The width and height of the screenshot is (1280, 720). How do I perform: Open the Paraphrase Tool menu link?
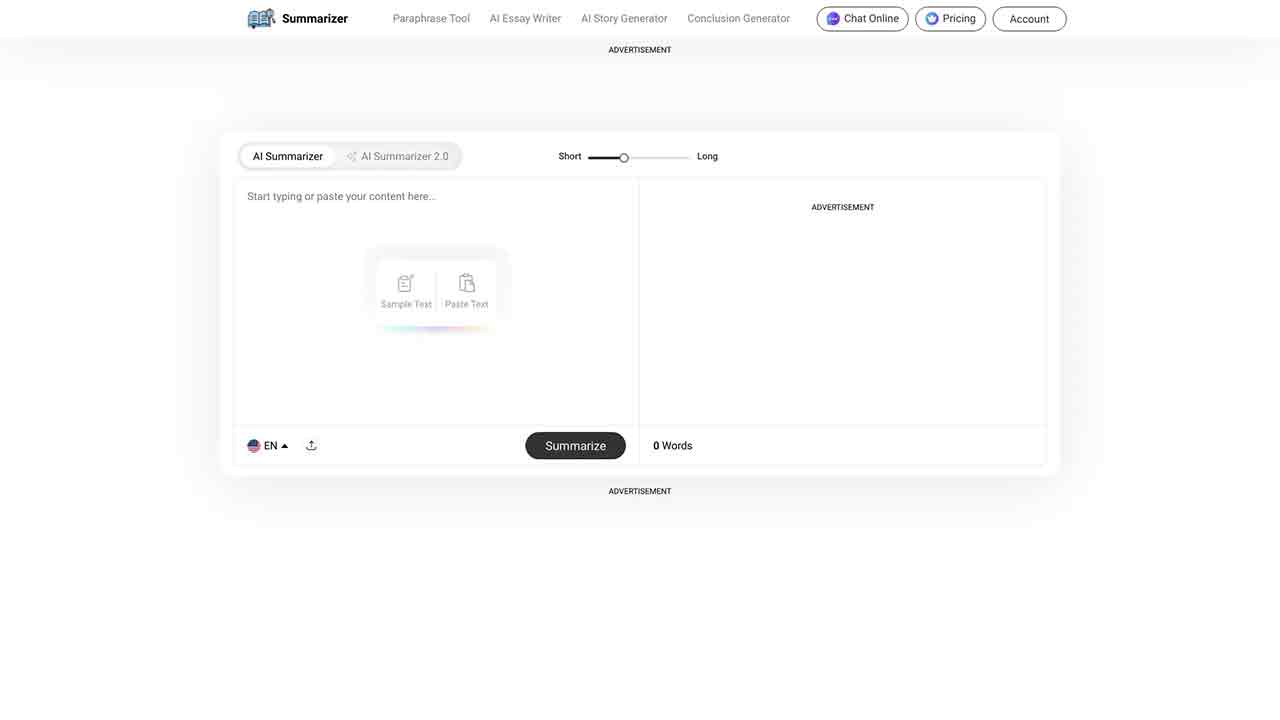pyautogui.click(x=431, y=19)
